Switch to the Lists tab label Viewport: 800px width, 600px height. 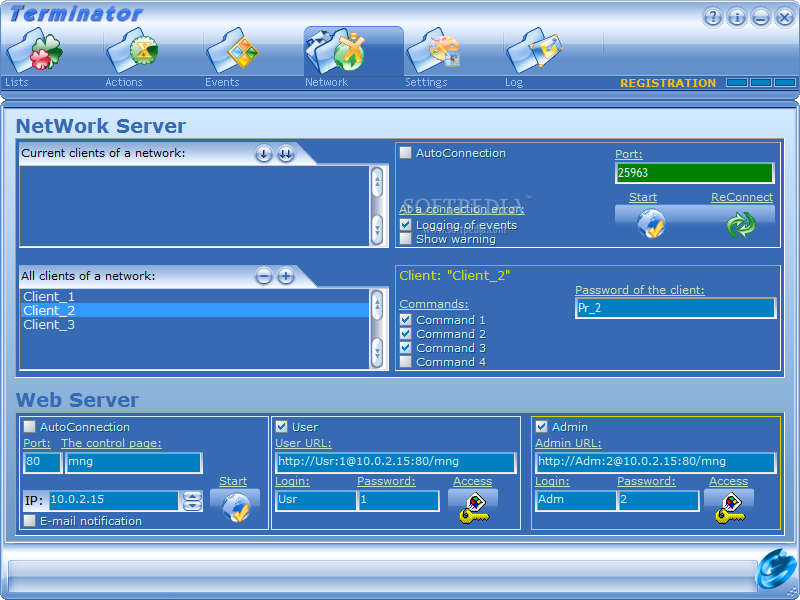point(17,82)
